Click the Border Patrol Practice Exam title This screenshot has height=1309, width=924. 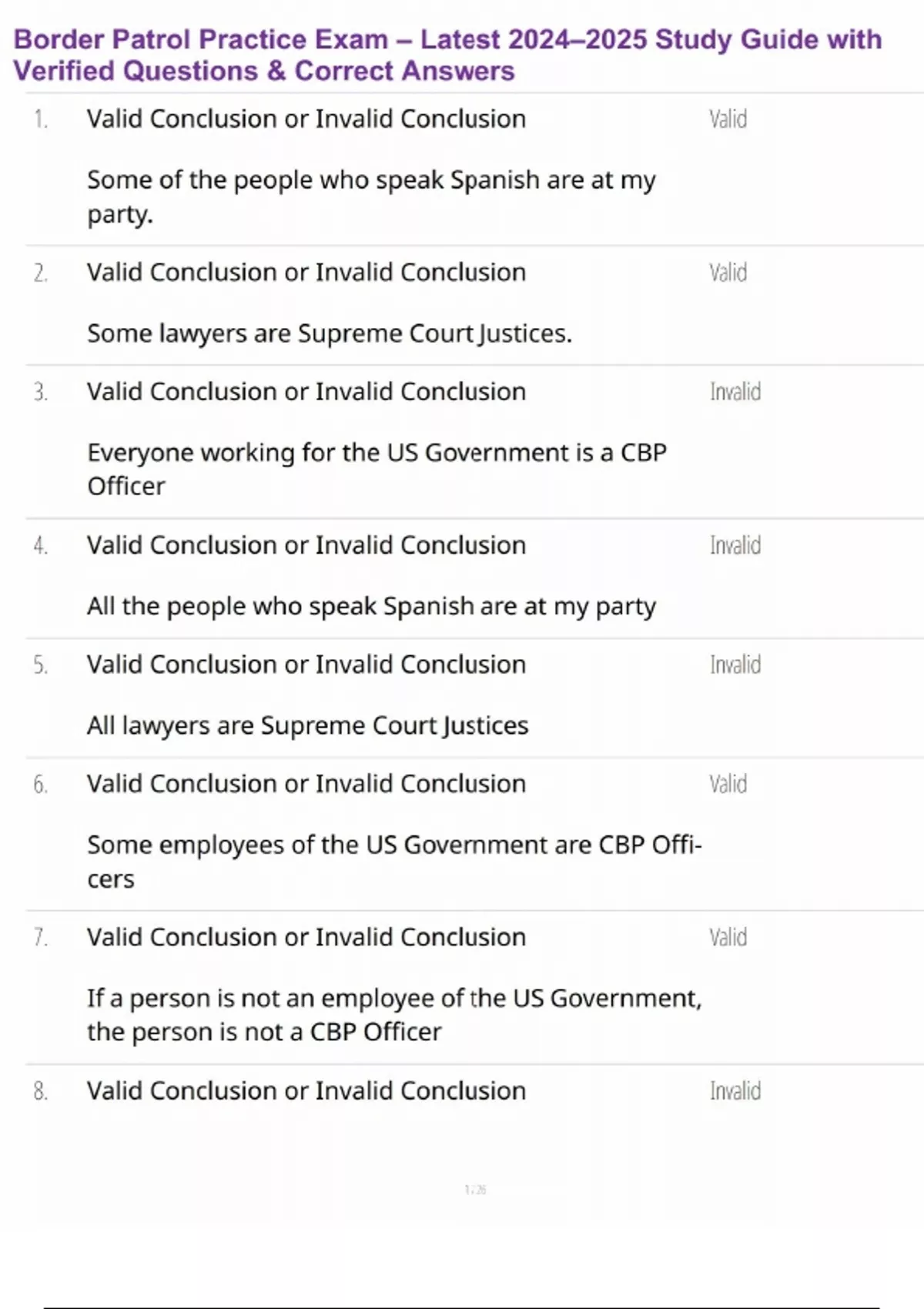click(x=447, y=55)
